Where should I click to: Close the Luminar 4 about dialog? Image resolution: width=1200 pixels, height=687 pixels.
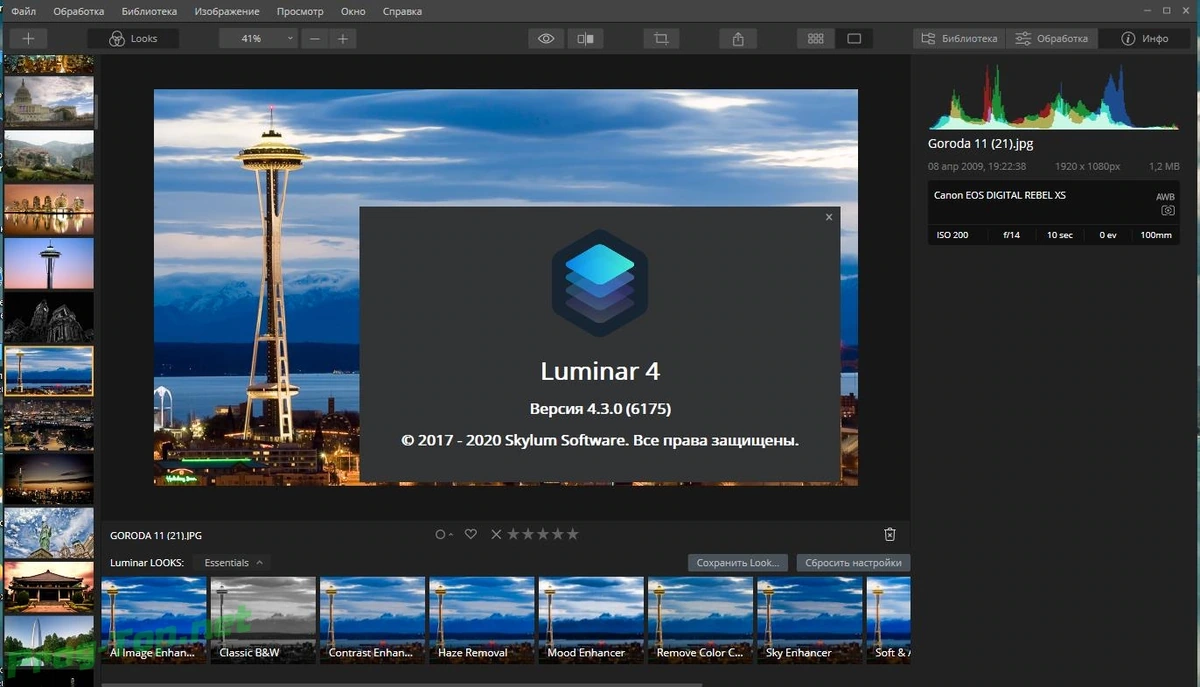coord(829,216)
